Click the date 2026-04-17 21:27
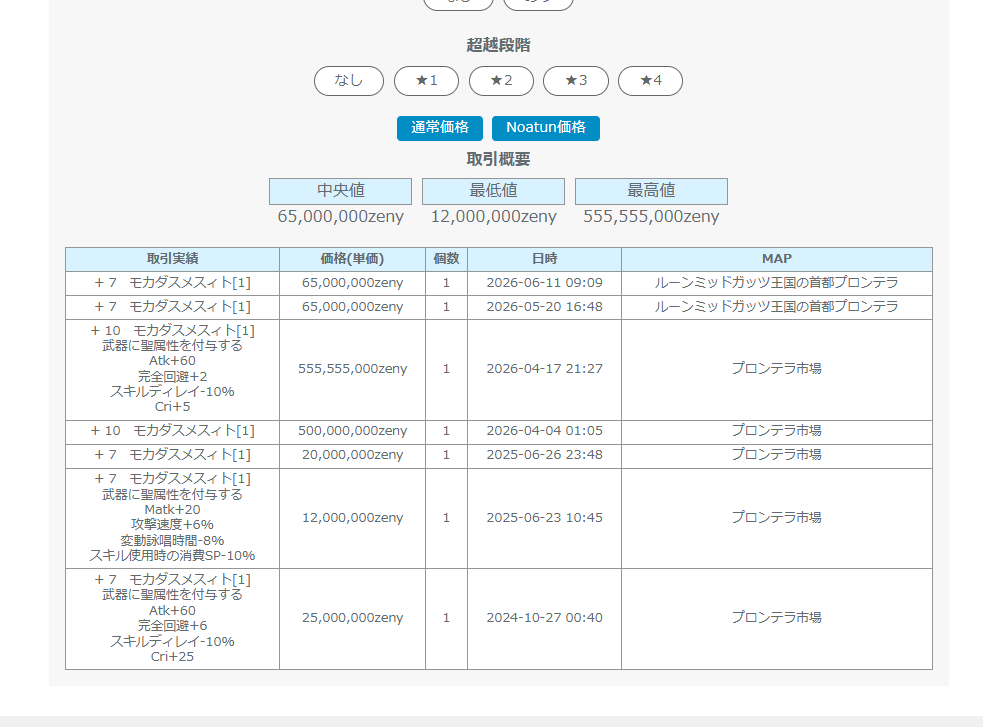The height and width of the screenshot is (727, 983). coord(544,369)
